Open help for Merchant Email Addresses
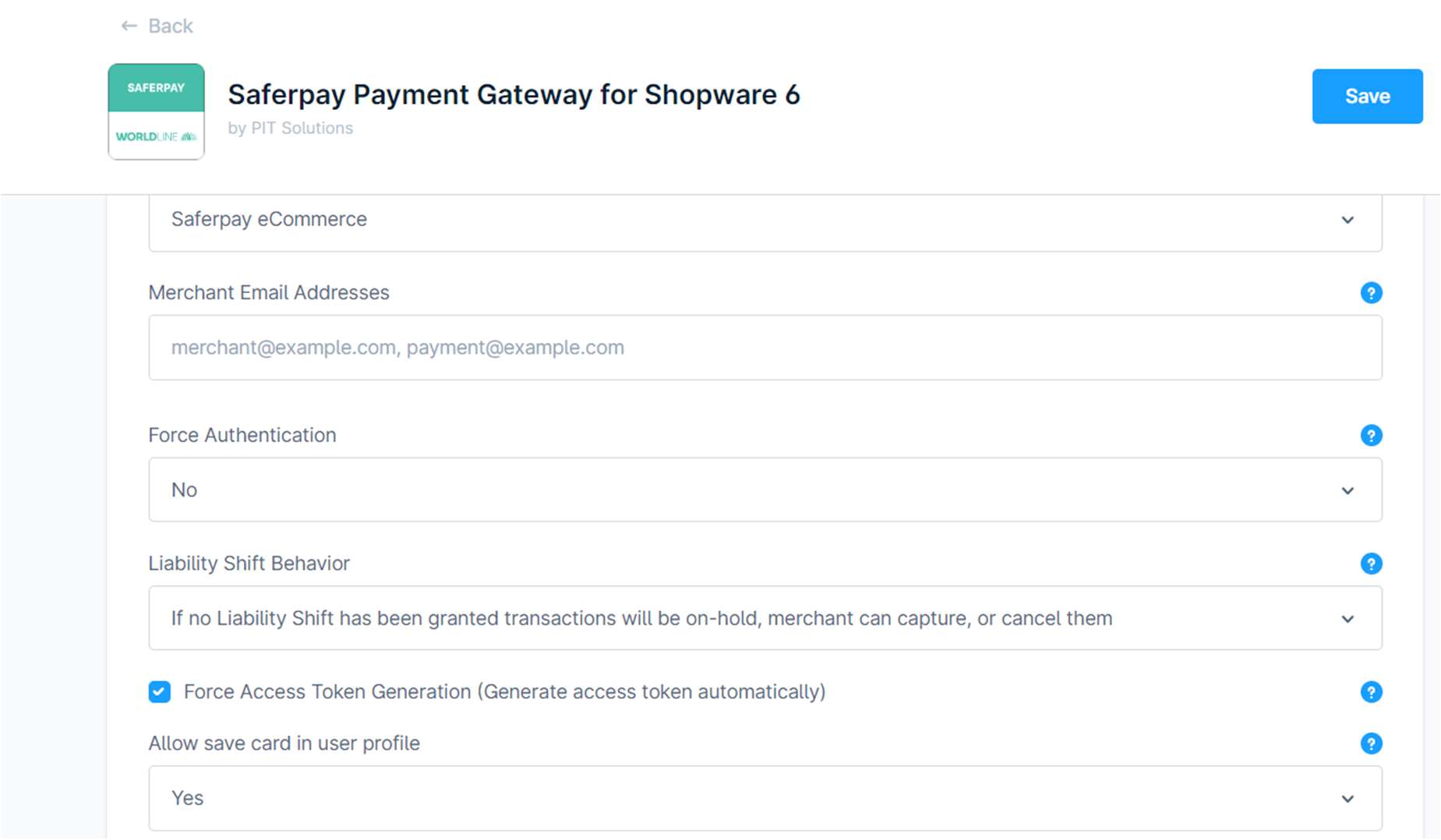Screen dimensions: 1441x840 click(1371, 293)
